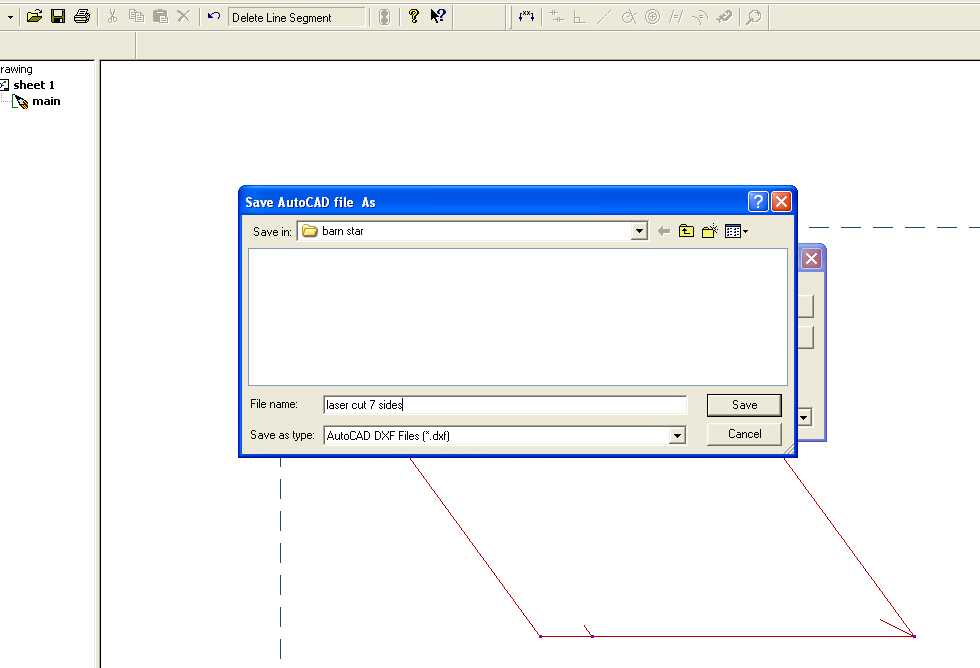Open the View Menu icon dropdown

coord(736,231)
